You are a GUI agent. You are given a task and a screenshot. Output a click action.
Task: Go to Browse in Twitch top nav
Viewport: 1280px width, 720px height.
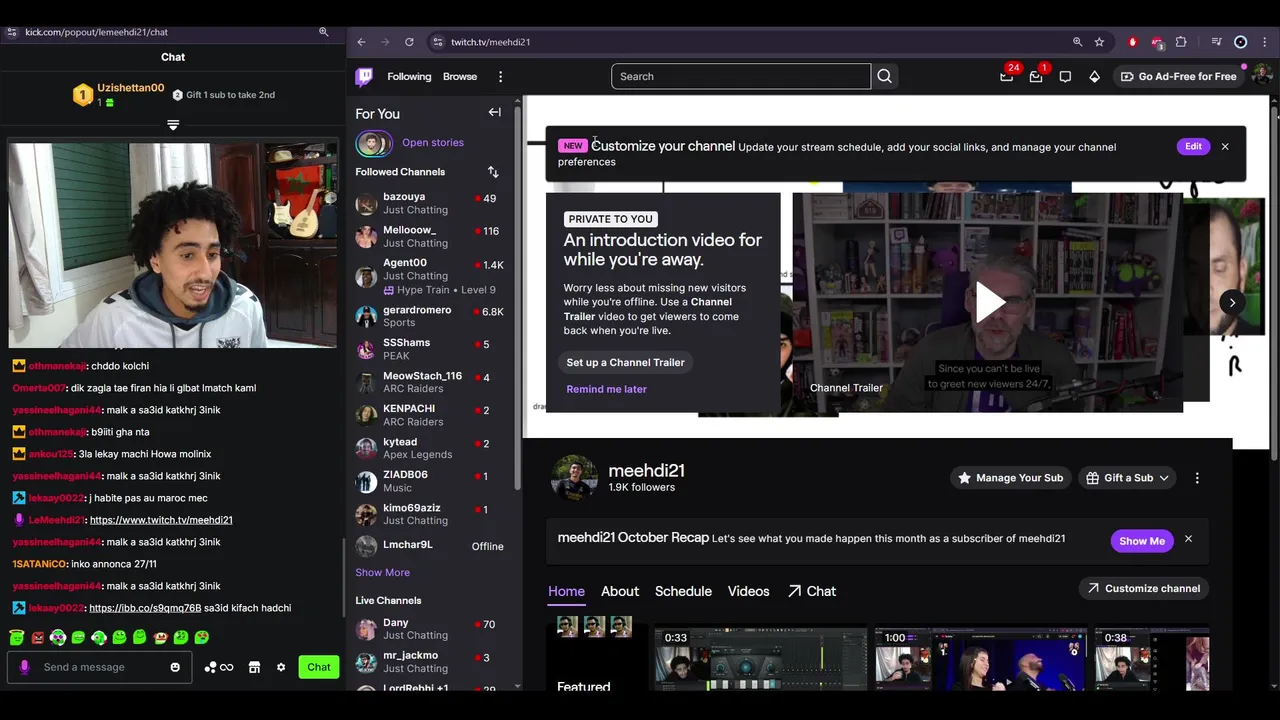click(460, 77)
